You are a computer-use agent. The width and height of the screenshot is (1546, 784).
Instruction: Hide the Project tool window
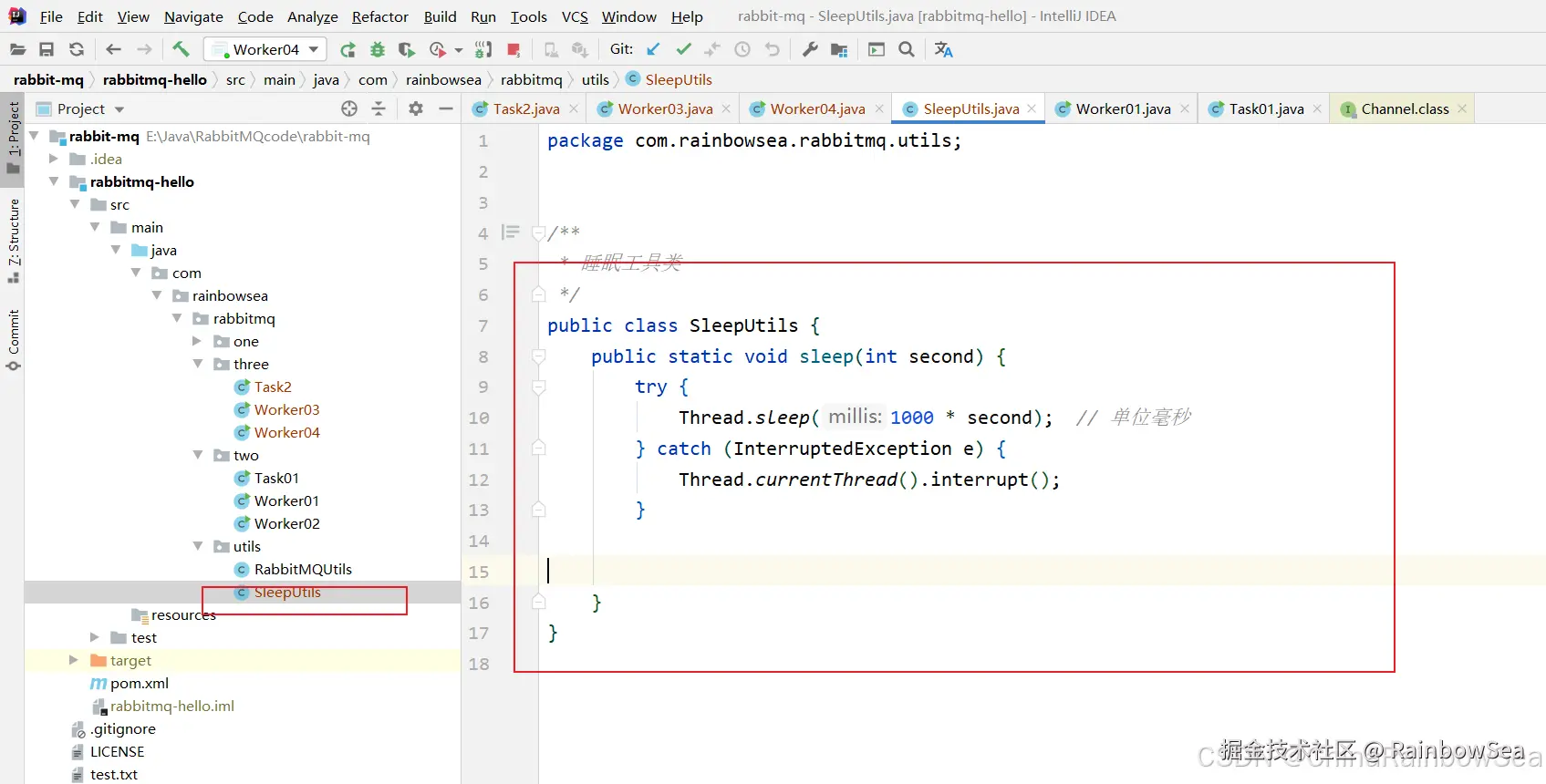(445, 108)
